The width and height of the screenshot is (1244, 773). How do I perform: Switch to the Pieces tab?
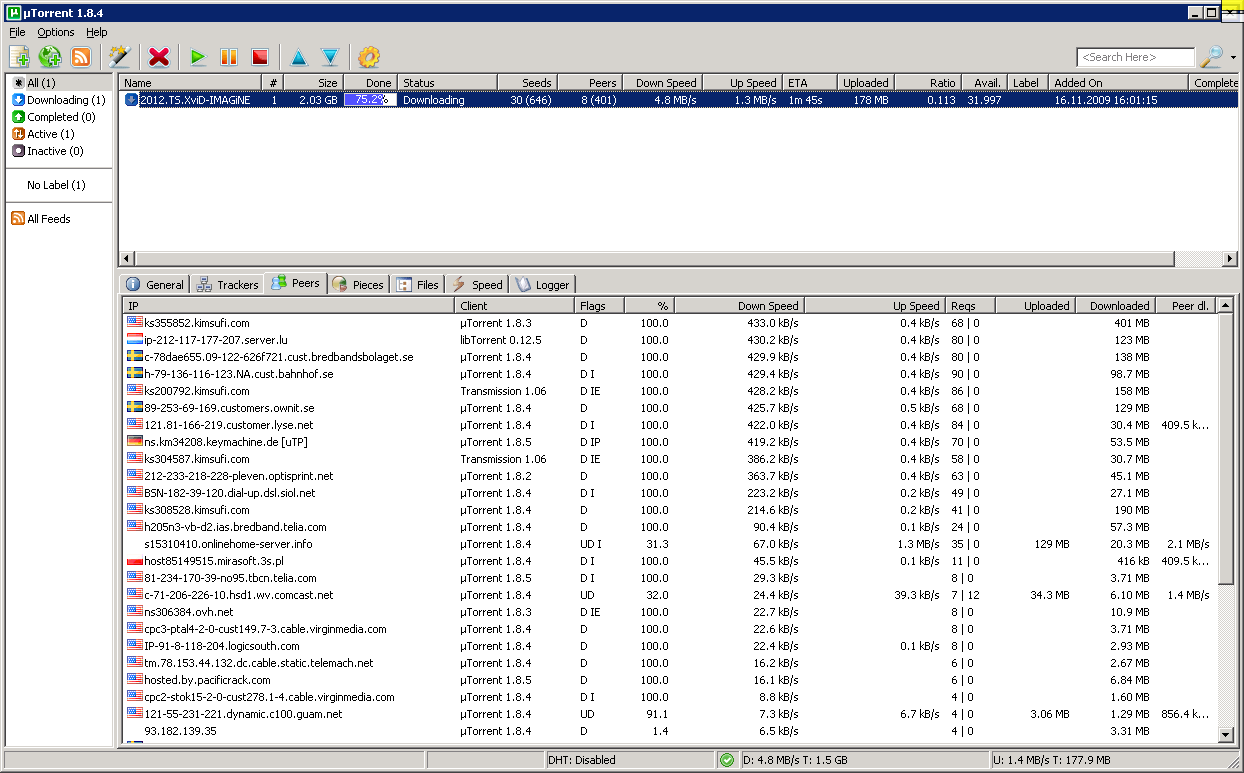(x=358, y=284)
